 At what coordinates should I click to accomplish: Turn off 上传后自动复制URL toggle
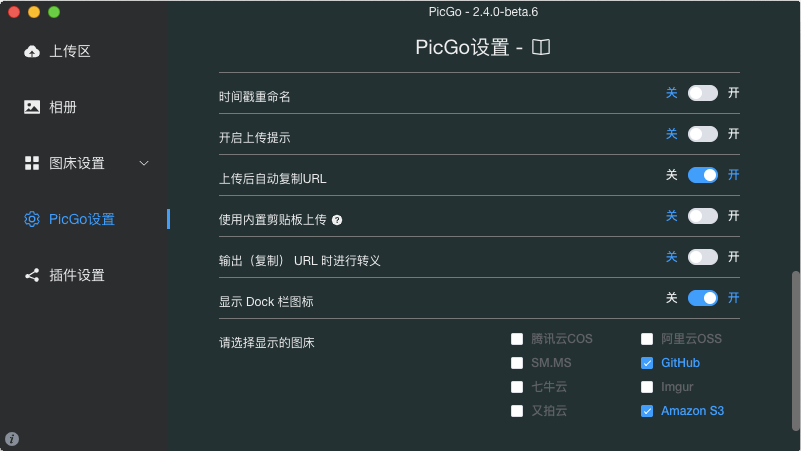(x=702, y=175)
